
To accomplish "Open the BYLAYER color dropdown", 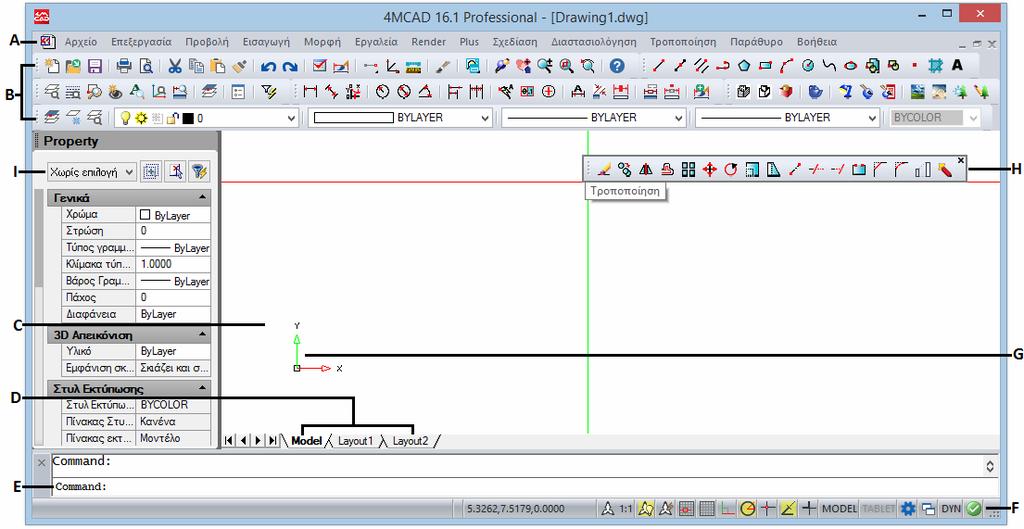I will point(485,118).
